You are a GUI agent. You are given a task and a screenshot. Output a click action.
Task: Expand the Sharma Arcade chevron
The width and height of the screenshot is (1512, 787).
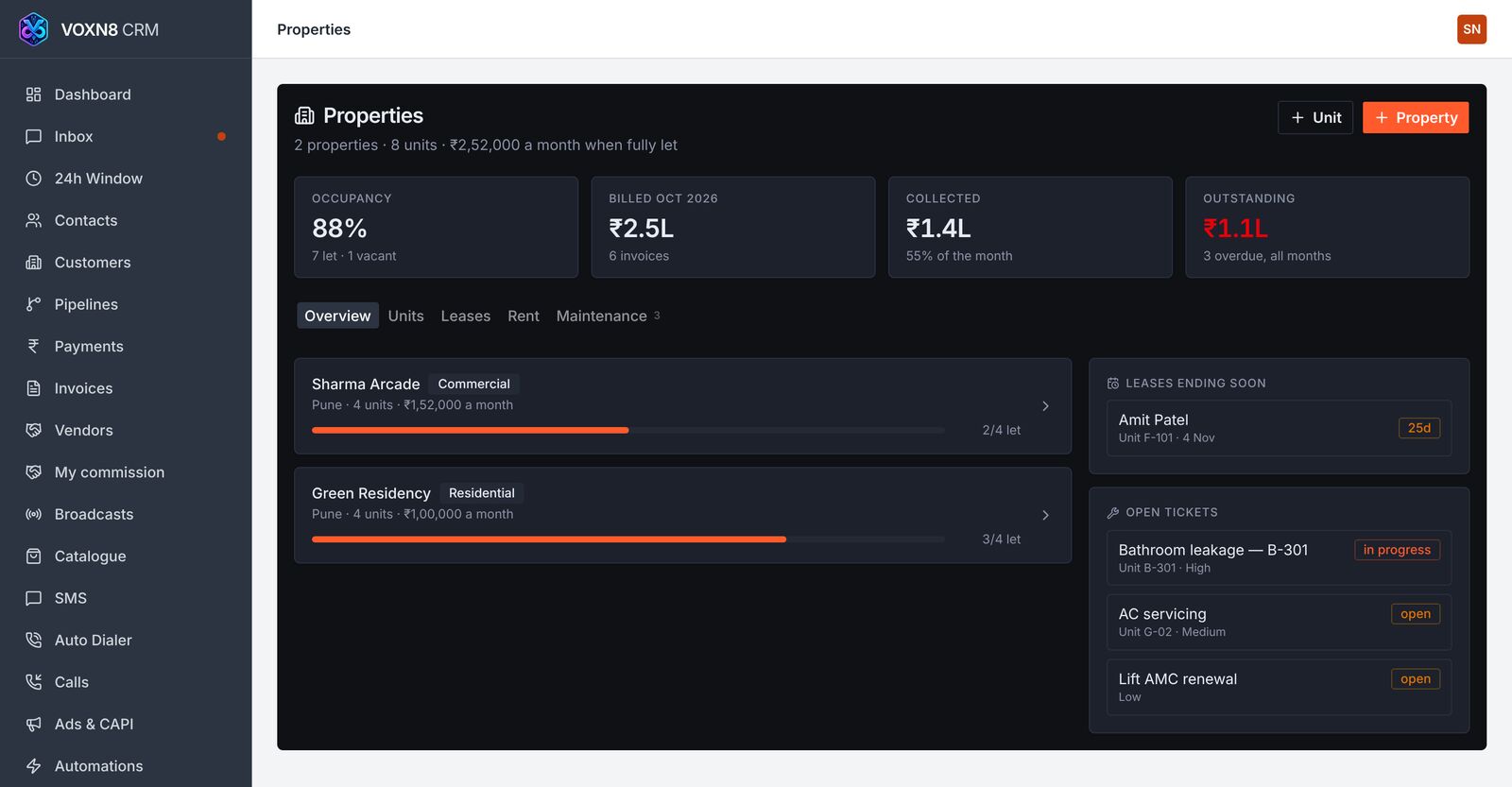pyautogui.click(x=1045, y=406)
